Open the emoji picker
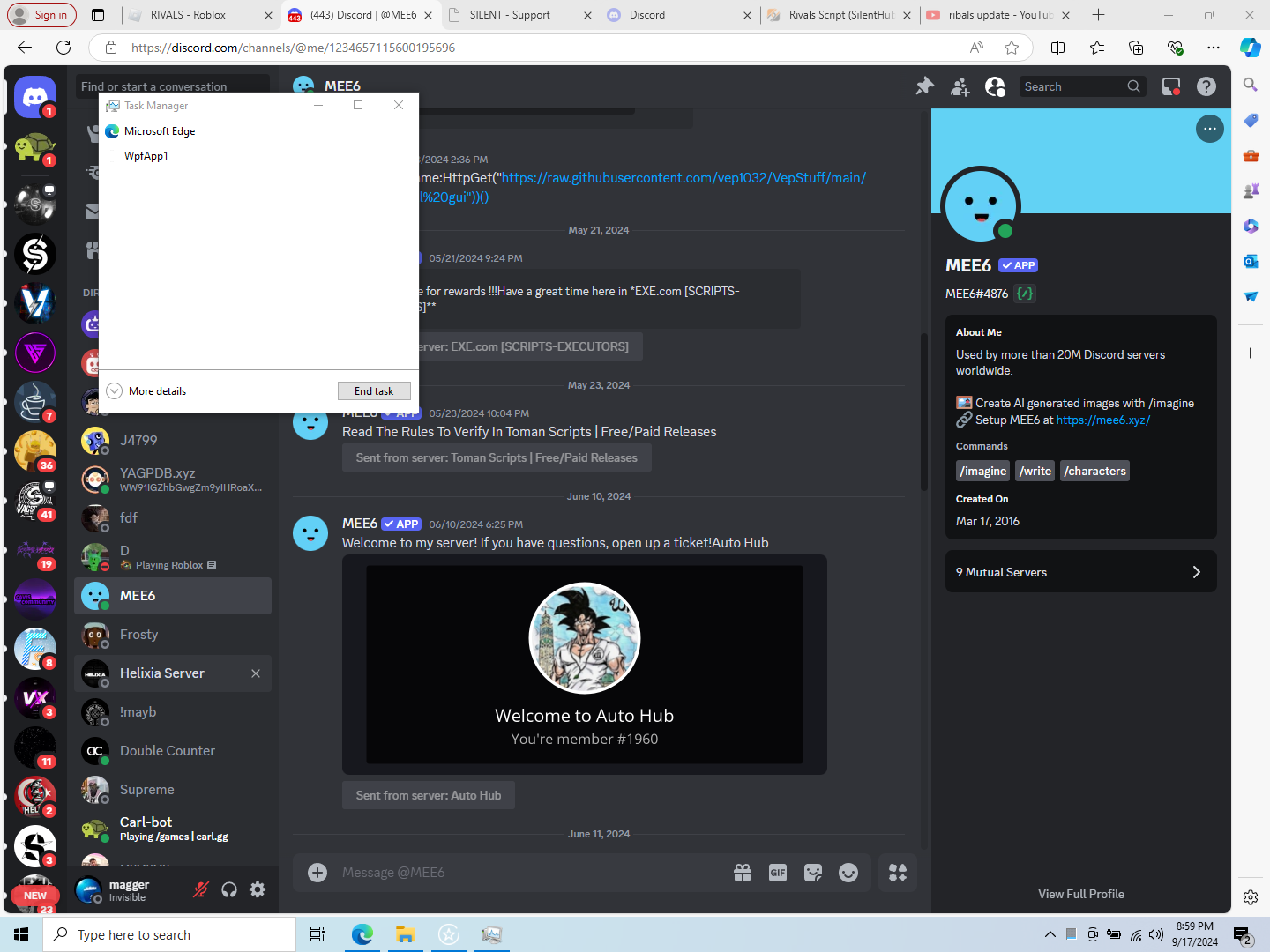 pos(848,873)
